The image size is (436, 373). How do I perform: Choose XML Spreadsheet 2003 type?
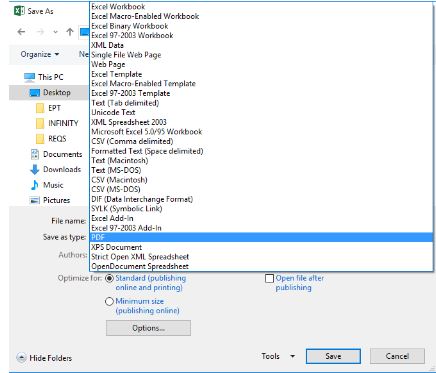(262, 122)
